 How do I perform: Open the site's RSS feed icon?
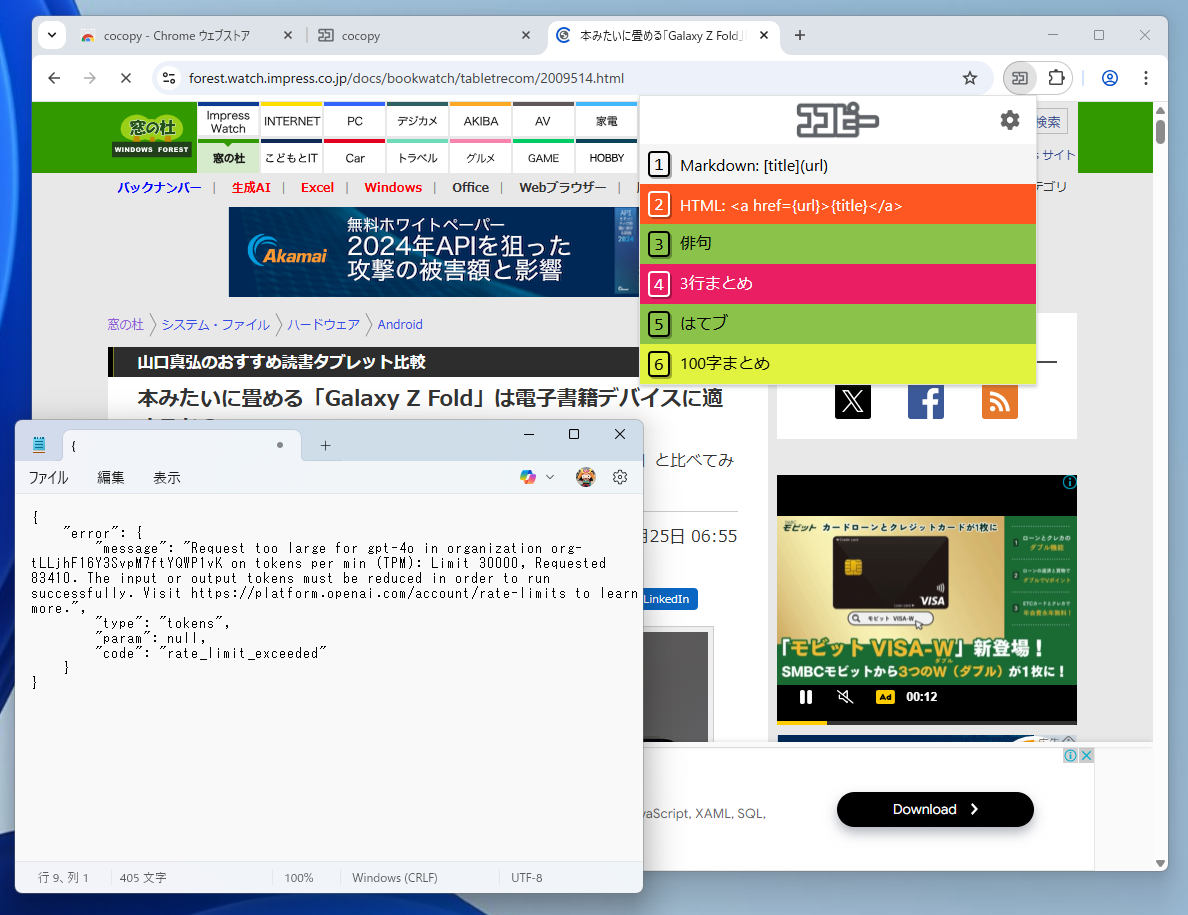point(998,401)
